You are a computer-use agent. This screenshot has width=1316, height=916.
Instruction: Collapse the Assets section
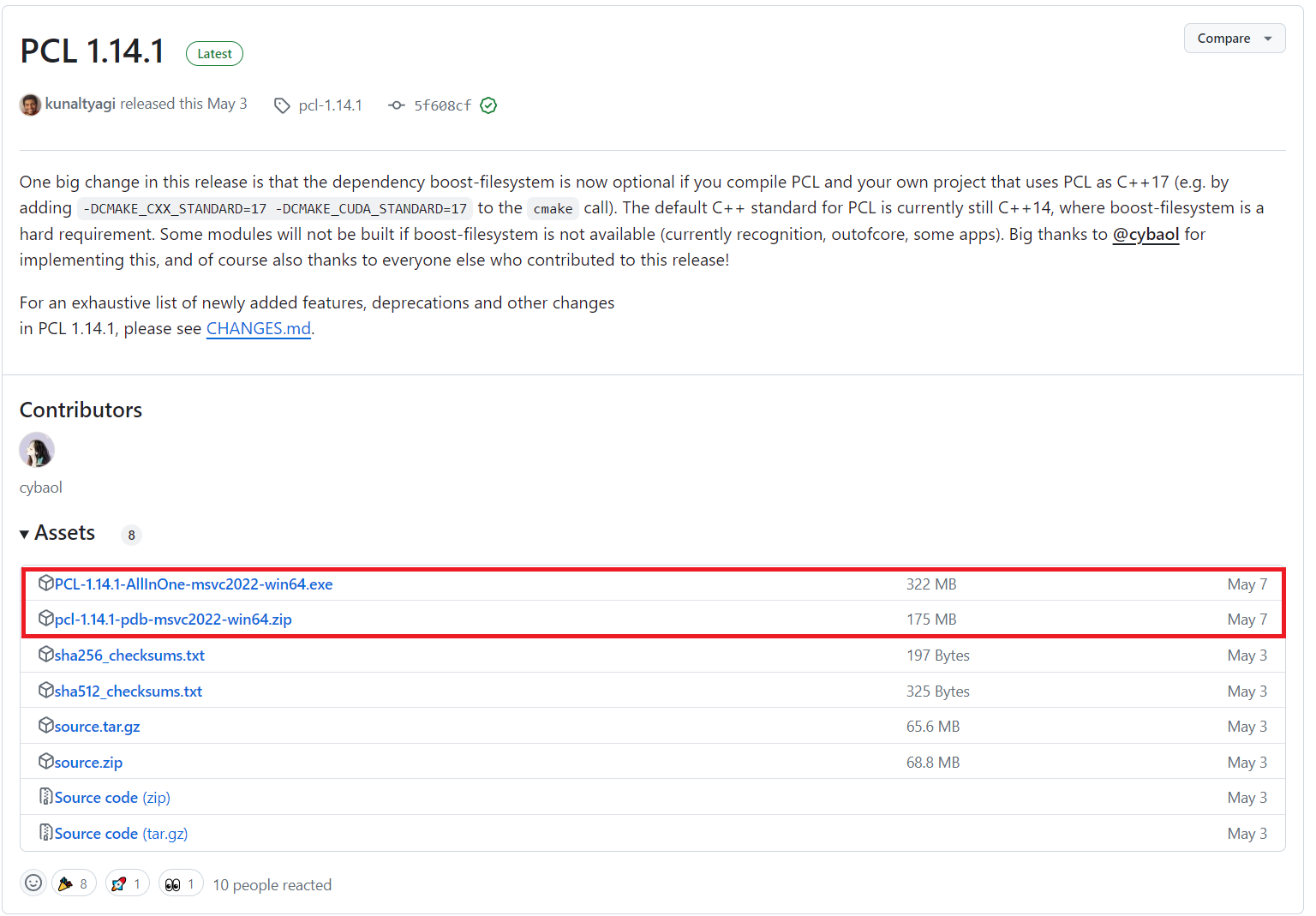(57, 533)
